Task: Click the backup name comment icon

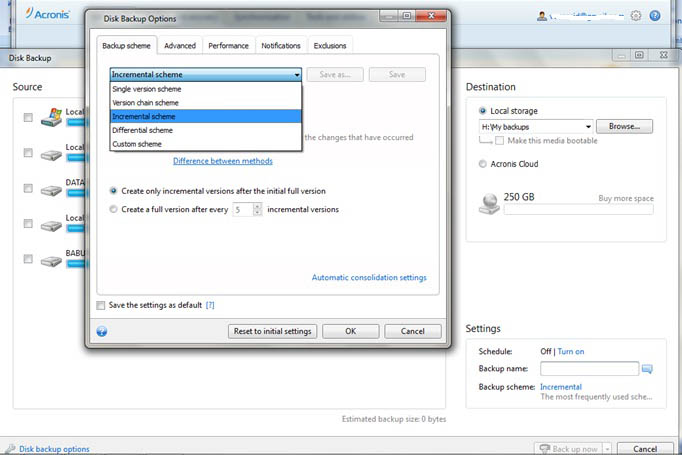Action: click(647, 369)
